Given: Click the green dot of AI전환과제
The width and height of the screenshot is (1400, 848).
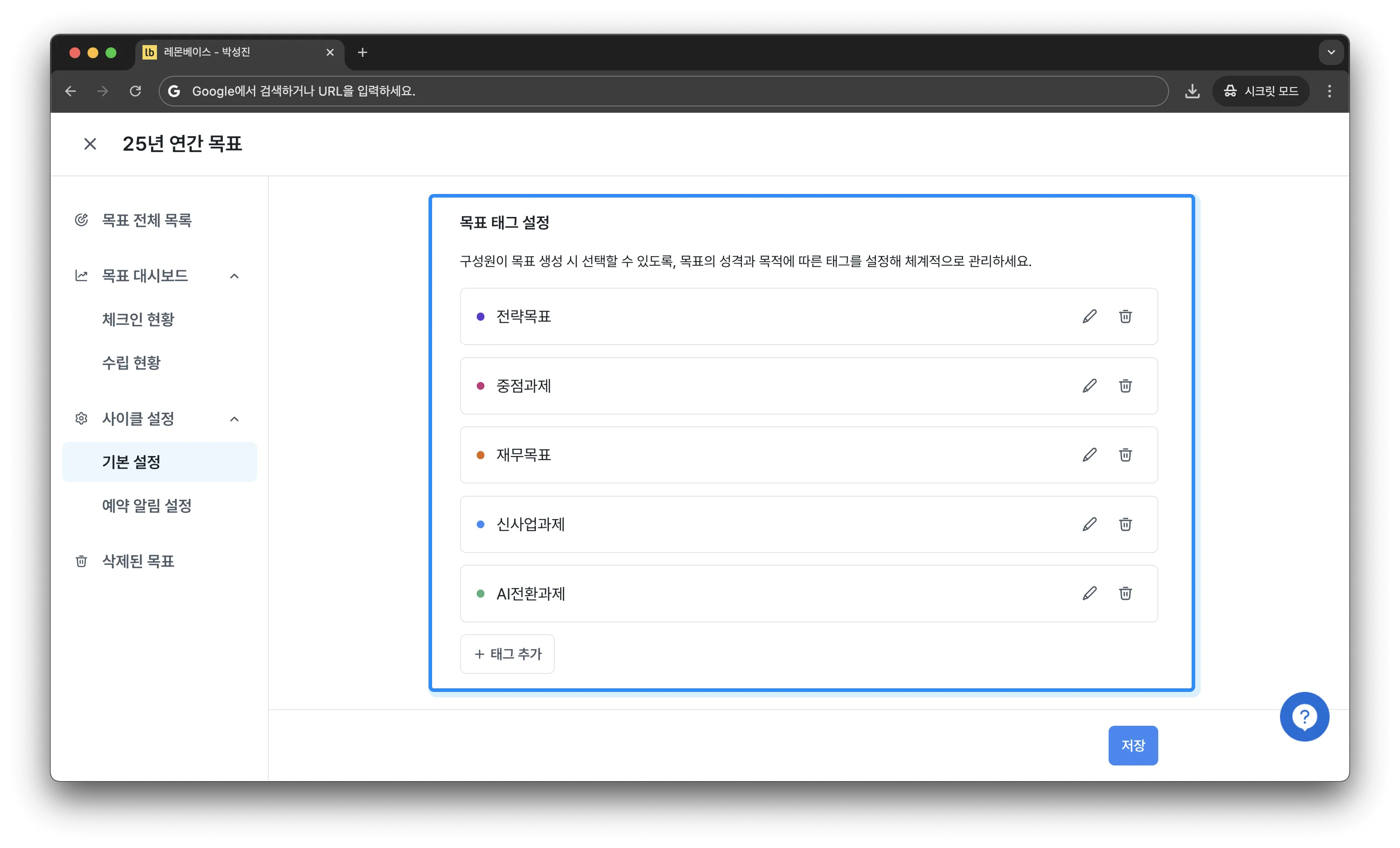Looking at the screenshot, I should pos(480,593).
